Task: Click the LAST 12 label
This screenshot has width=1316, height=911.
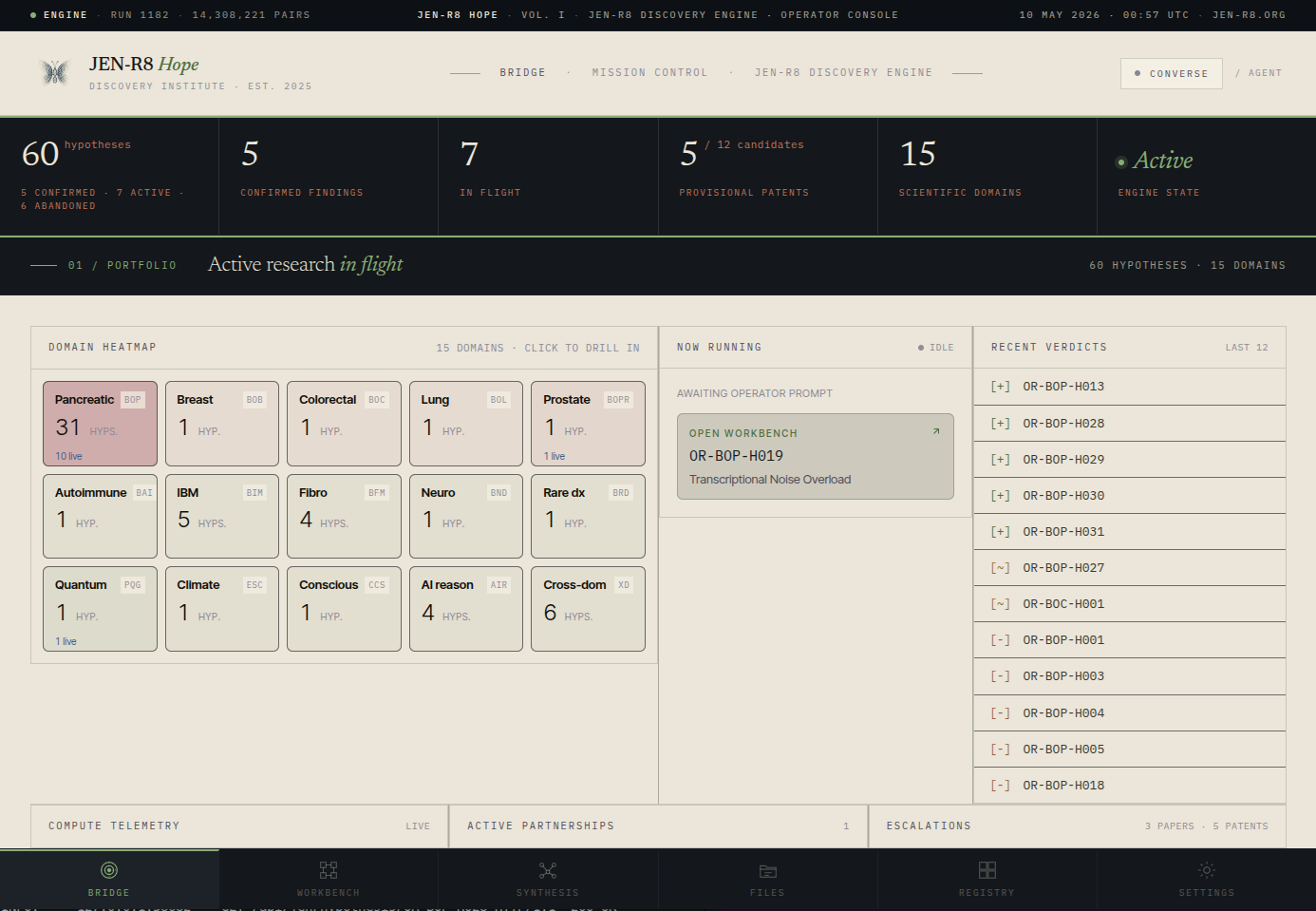Action: 1247,348
